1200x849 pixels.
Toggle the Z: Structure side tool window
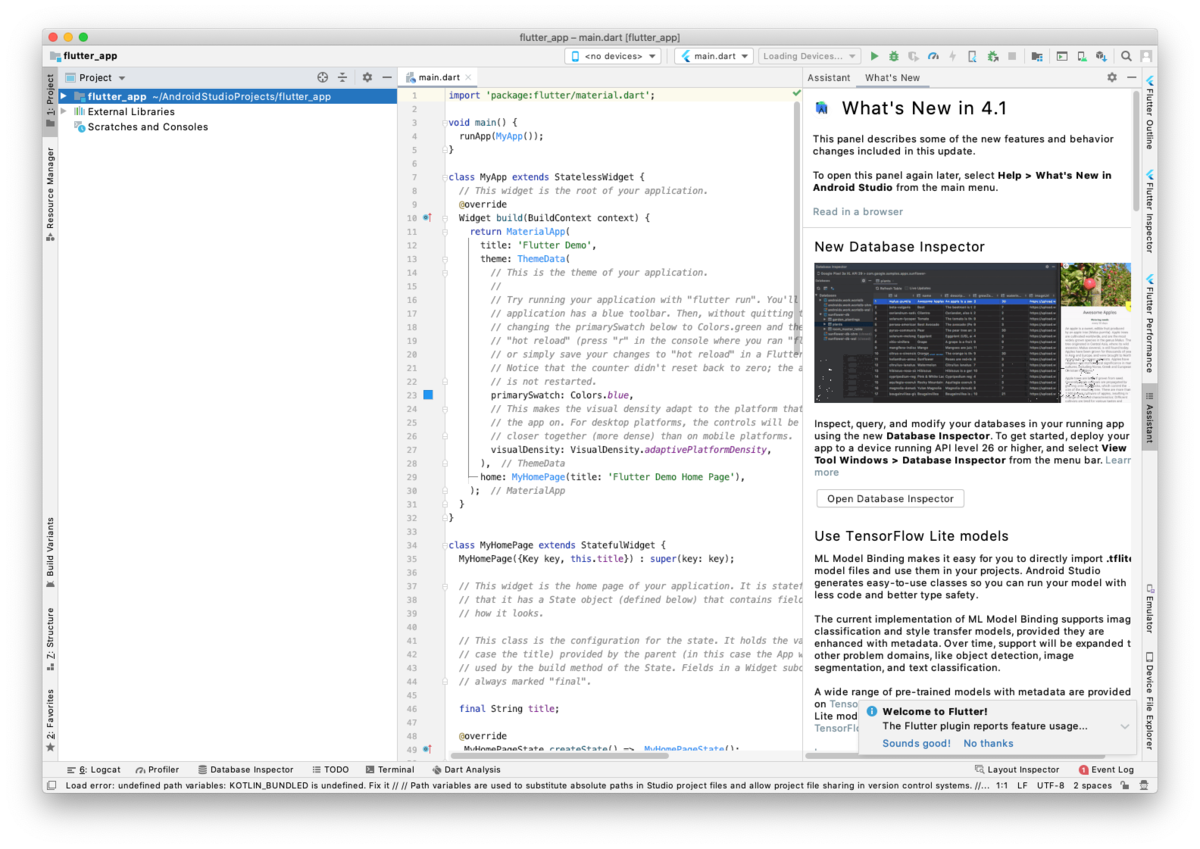[x=50, y=640]
